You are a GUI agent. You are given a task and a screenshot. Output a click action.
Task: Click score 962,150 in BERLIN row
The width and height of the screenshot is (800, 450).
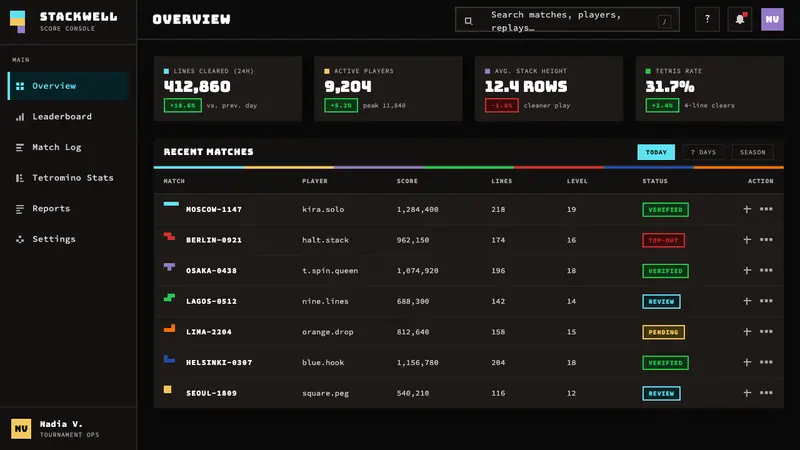tap(413, 240)
